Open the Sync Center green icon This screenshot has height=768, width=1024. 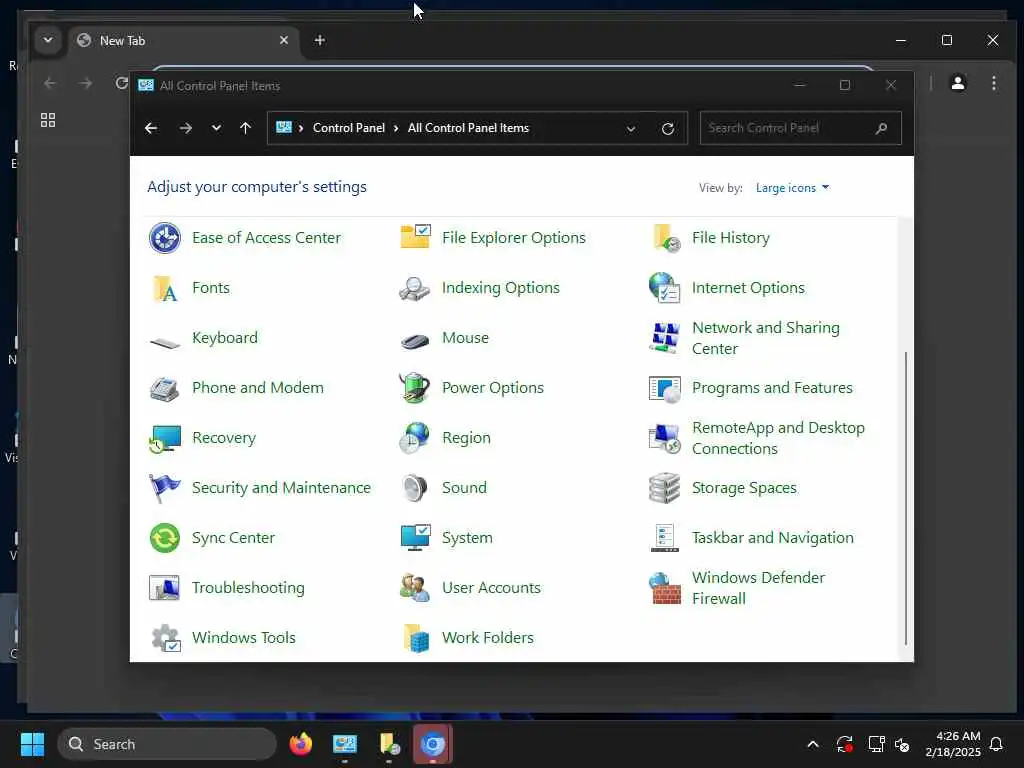pyautogui.click(x=165, y=538)
